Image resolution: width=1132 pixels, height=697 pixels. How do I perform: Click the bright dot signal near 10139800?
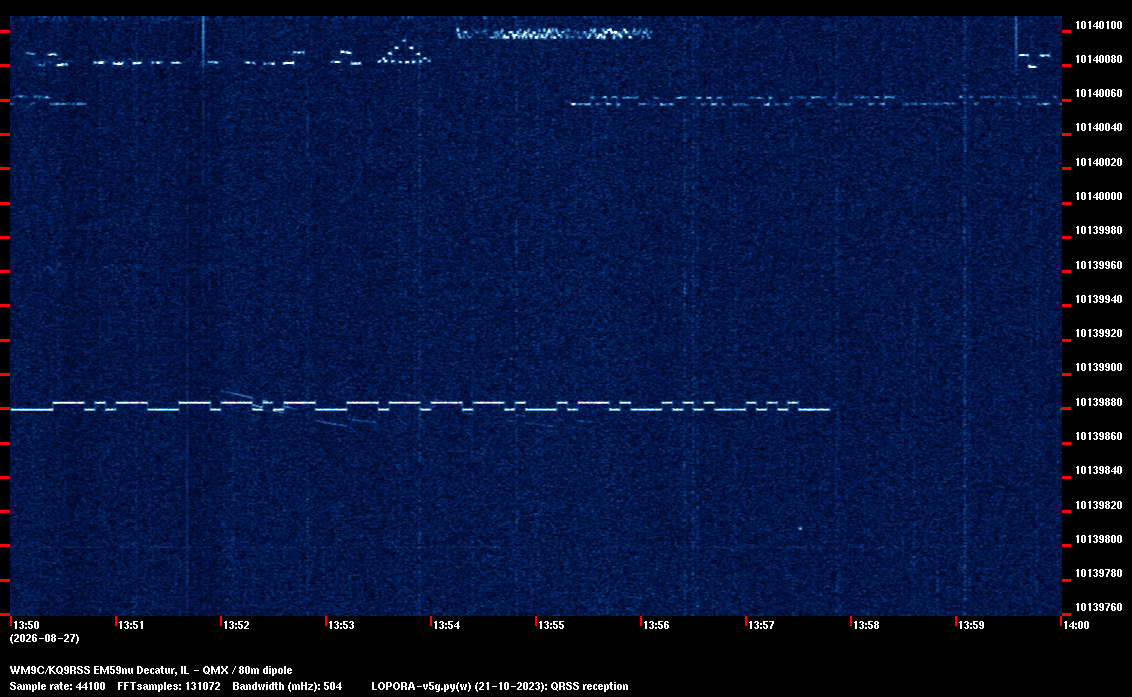pyautogui.click(x=800, y=529)
